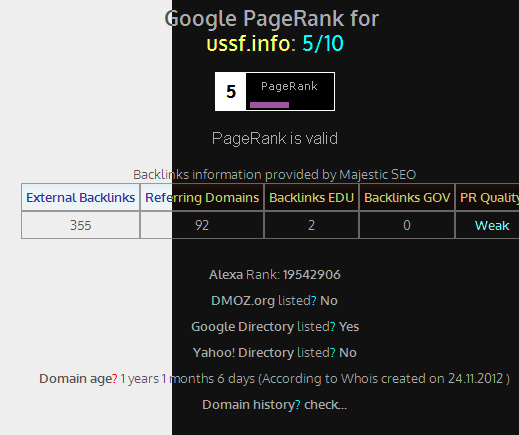
Task: Open the Domain history check.. link
Action: 325,405
